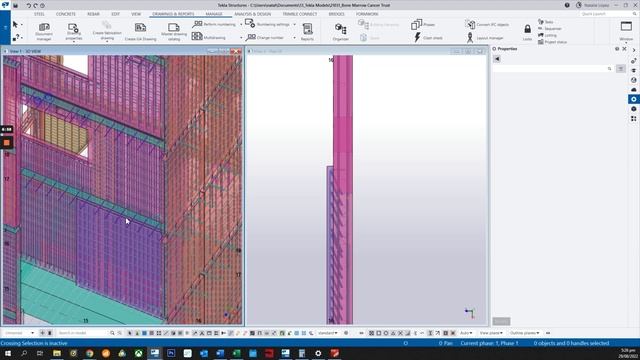Click the Tekla file menu logo
This screenshot has height=360, width=640.
tap(5, 5)
